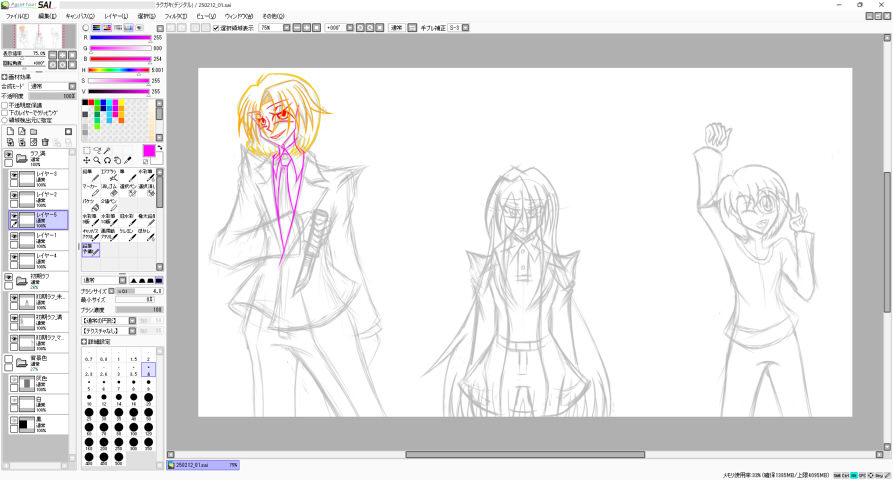Open the zoom percentage dropdown in toolbar
The height and width of the screenshot is (480, 893).
[x=286, y=28]
